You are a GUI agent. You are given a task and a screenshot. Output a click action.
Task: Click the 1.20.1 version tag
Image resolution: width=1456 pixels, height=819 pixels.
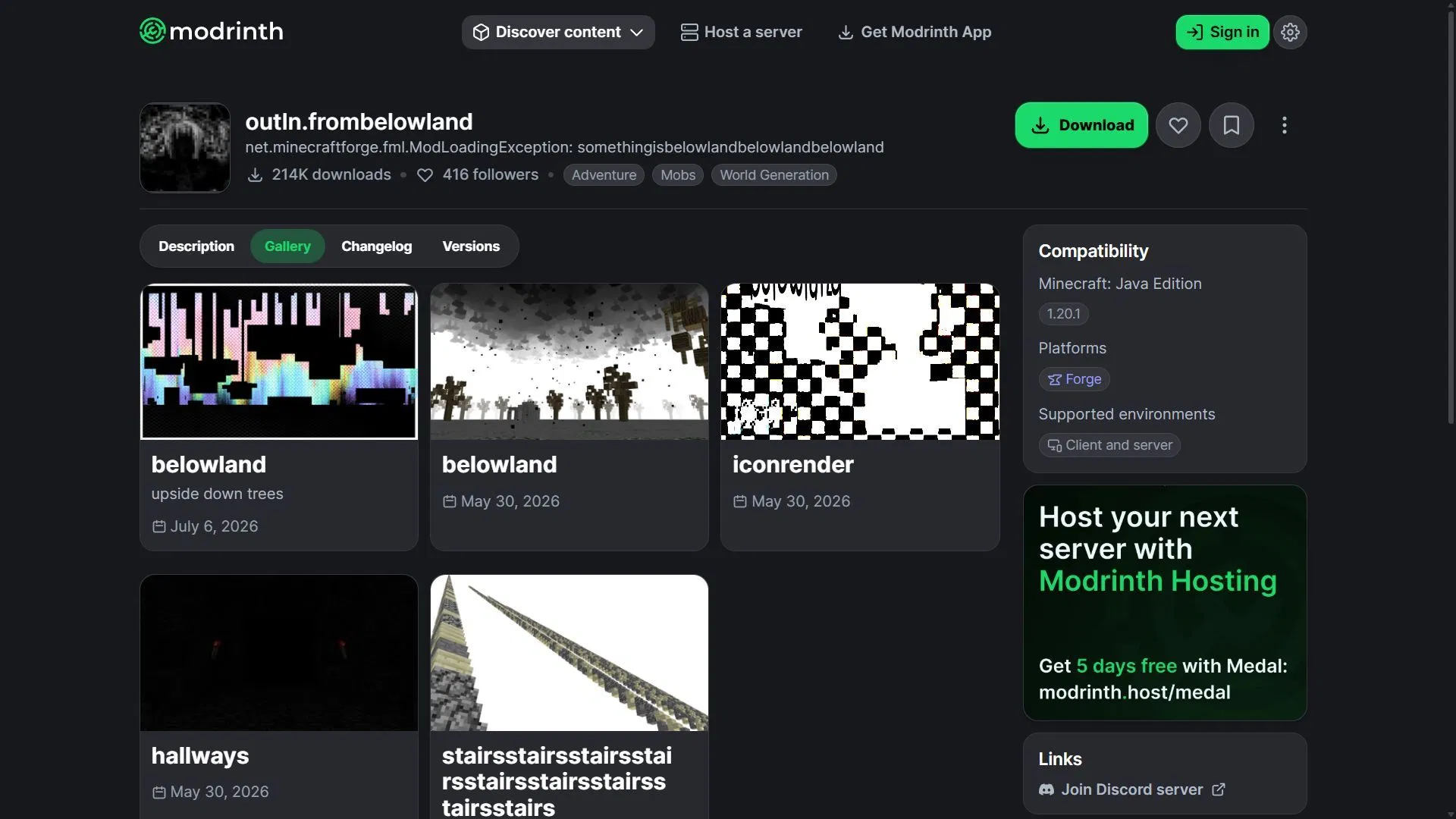pyautogui.click(x=1063, y=314)
